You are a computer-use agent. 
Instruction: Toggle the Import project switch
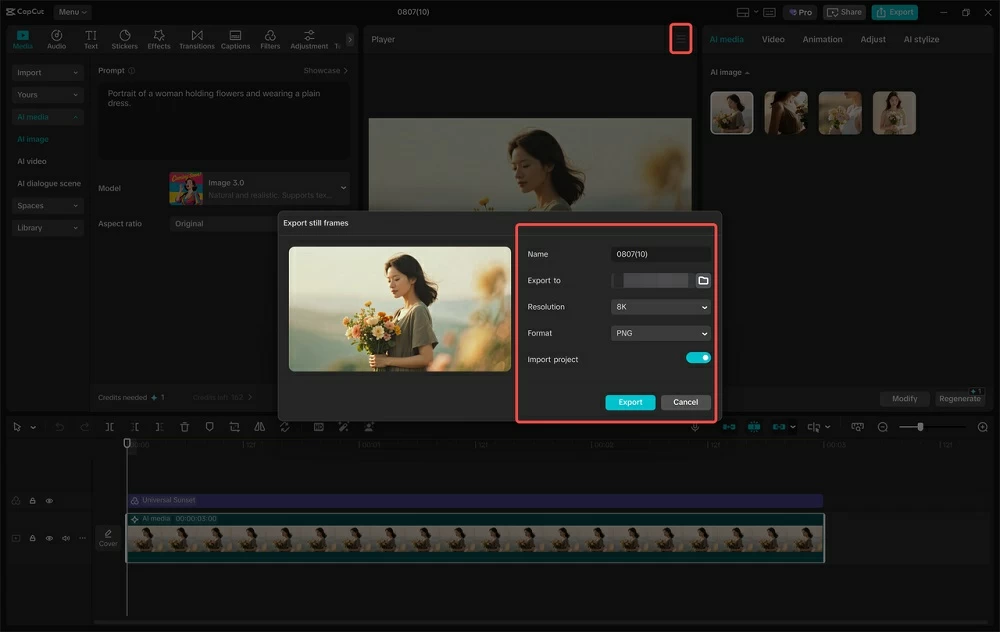click(698, 358)
